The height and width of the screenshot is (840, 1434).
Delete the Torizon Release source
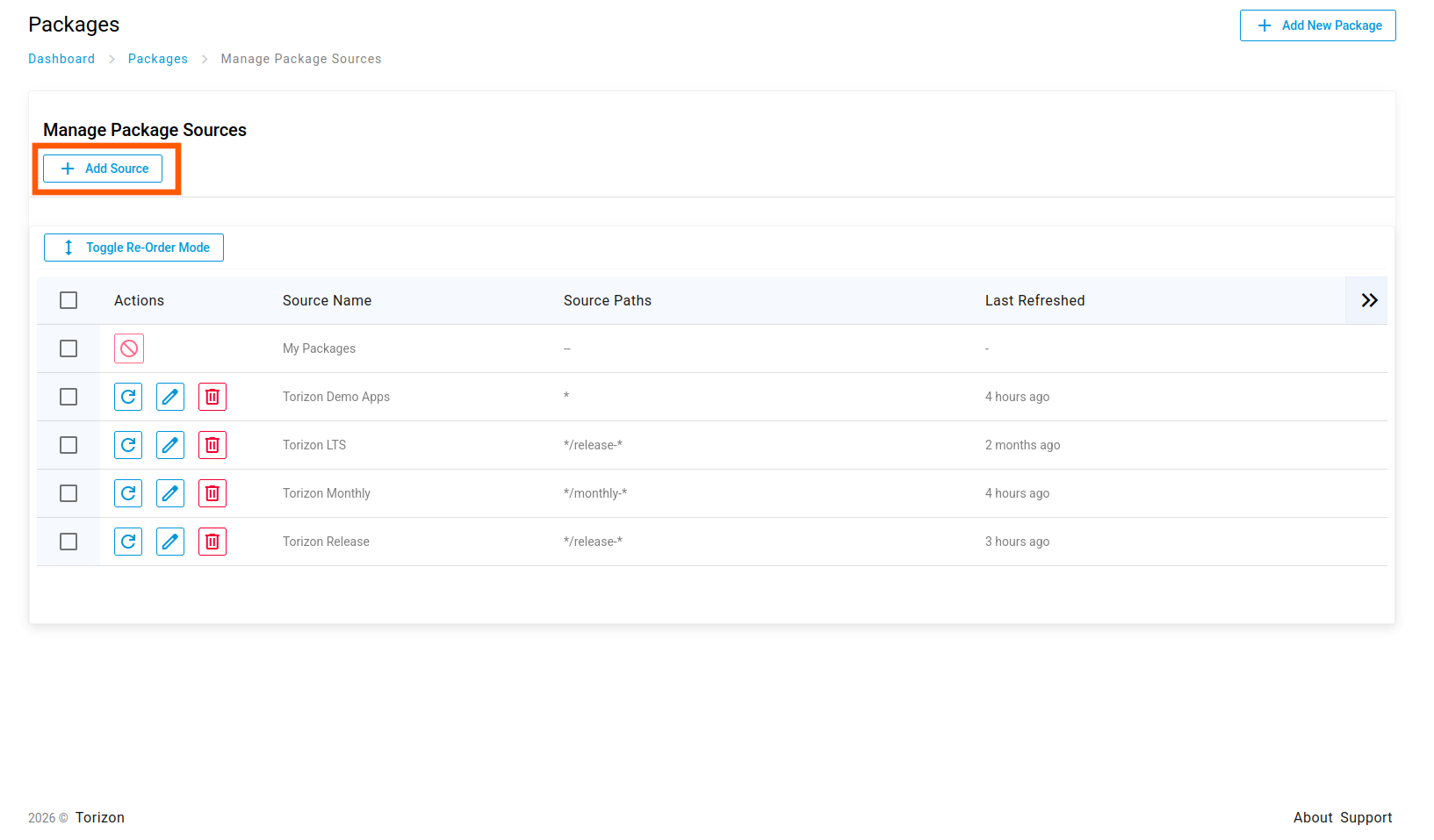213,542
